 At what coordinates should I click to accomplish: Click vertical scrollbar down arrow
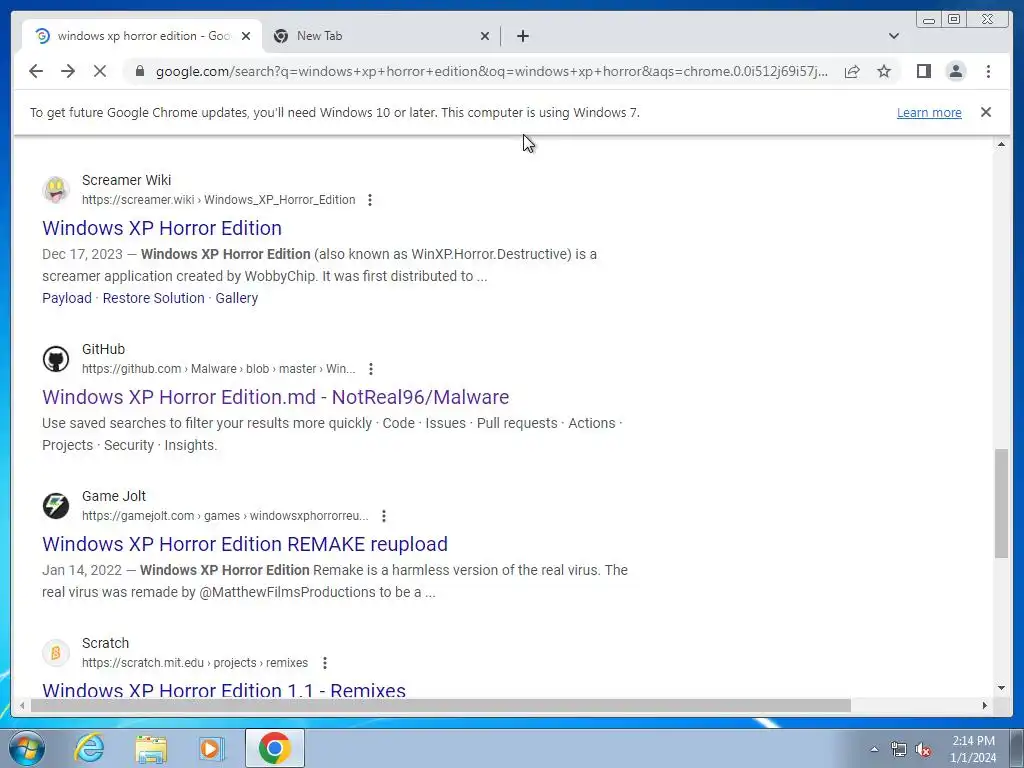pyautogui.click(x=1001, y=688)
